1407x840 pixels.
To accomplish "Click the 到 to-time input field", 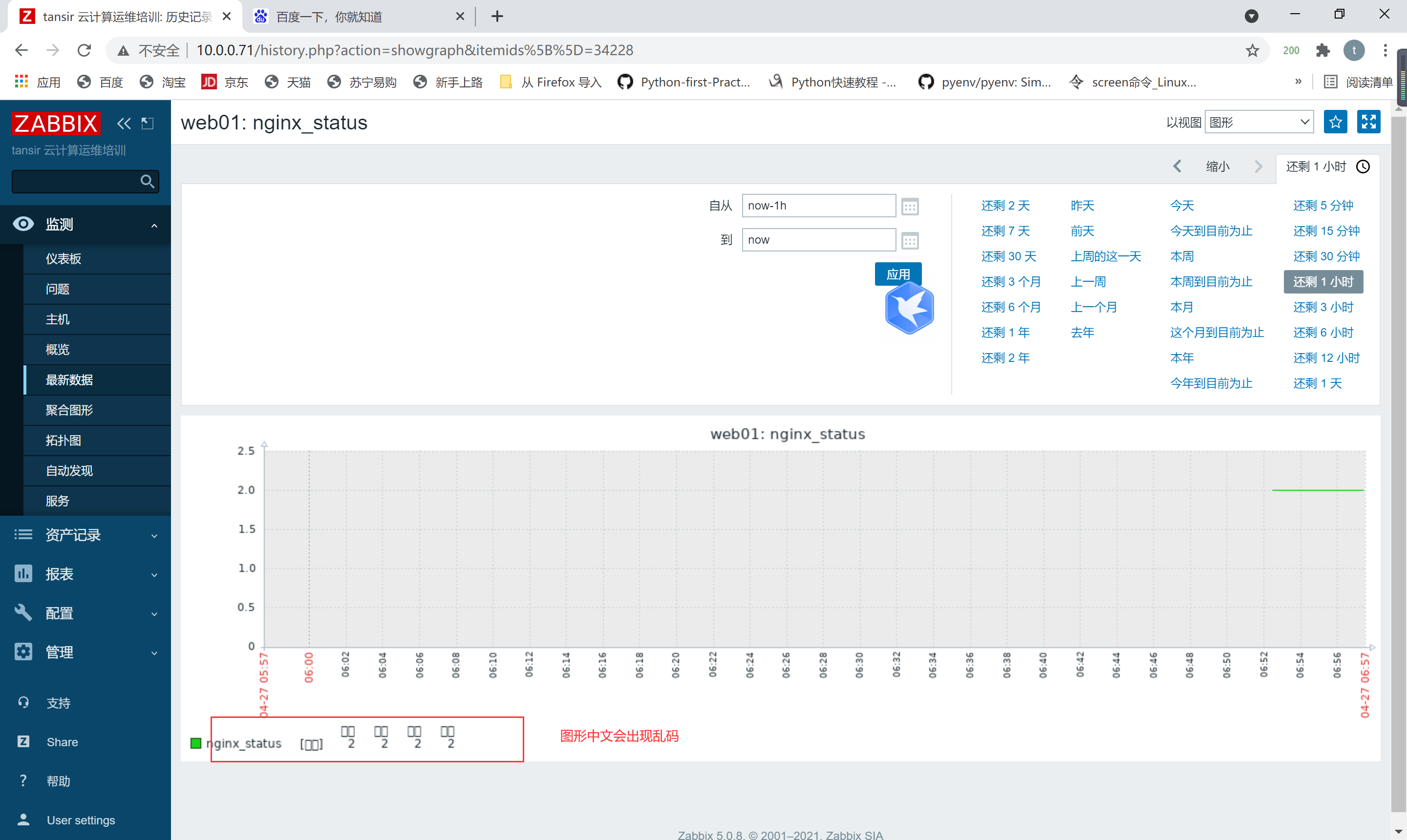I will click(x=819, y=239).
